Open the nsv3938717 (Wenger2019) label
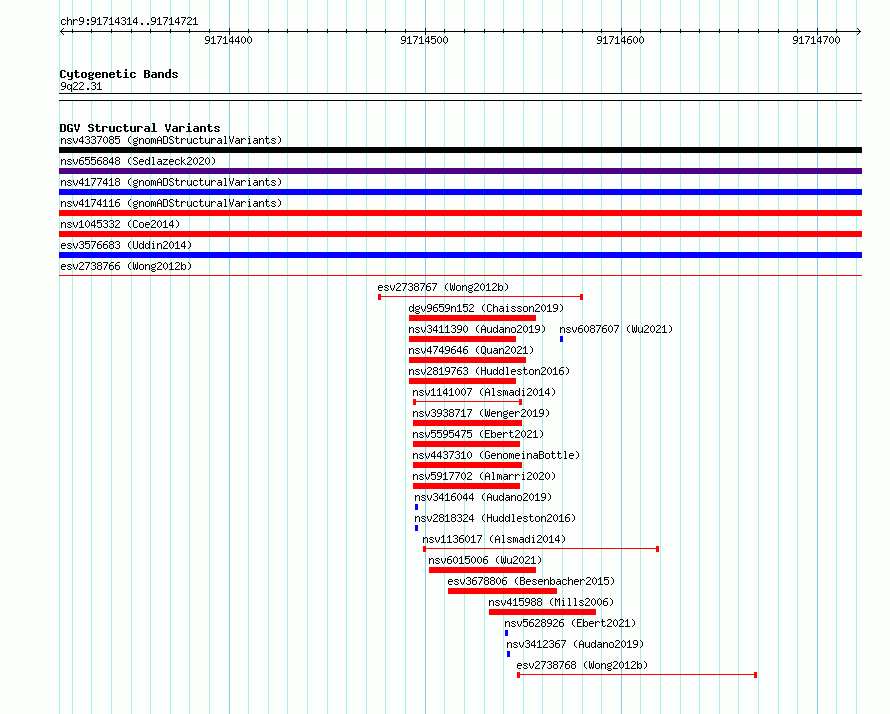The width and height of the screenshot is (890, 714). (x=481, y=413)
